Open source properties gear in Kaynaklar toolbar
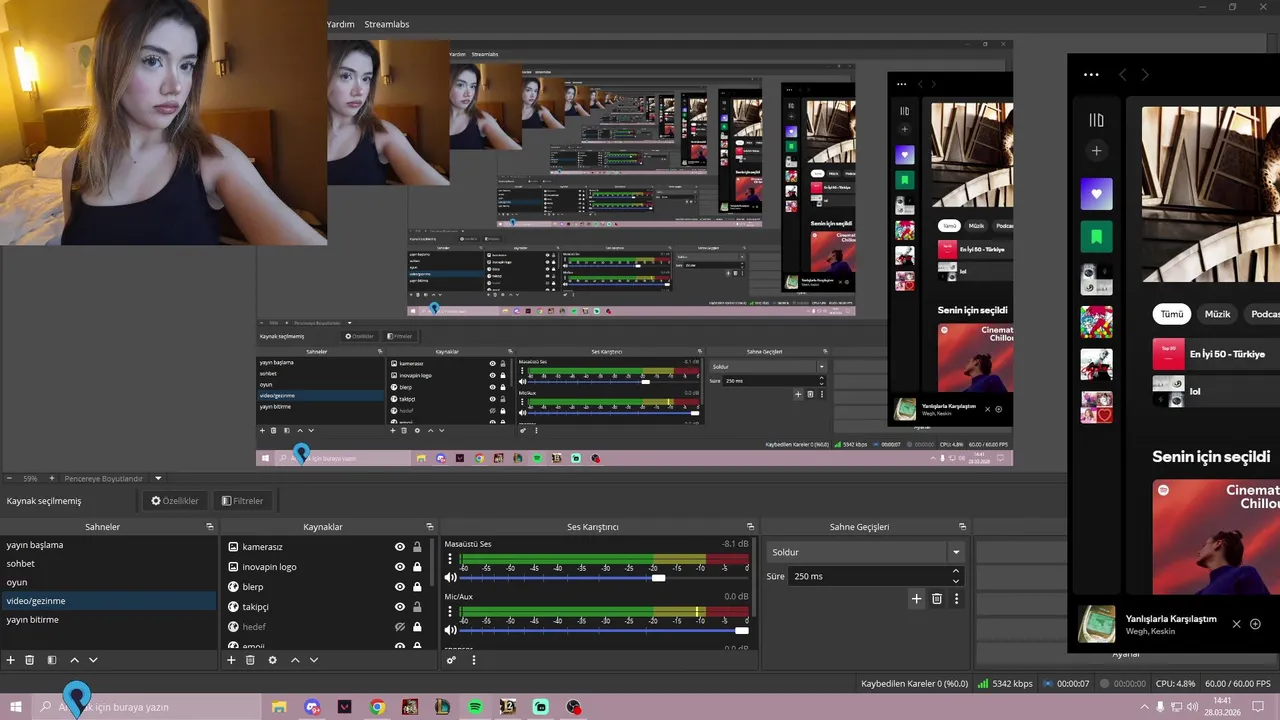 (272, 660)
